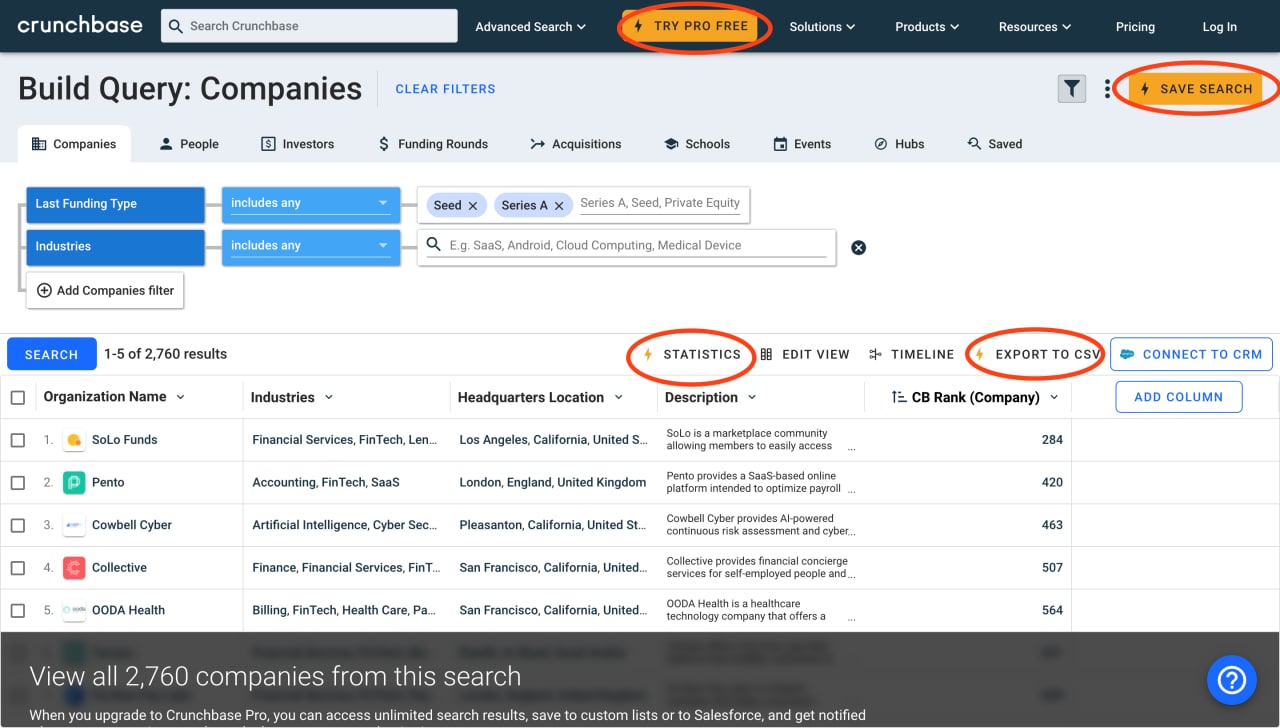1280x728 pixels.
Task: Click the sort icon on CB Rank column
Action: point(899,397)
